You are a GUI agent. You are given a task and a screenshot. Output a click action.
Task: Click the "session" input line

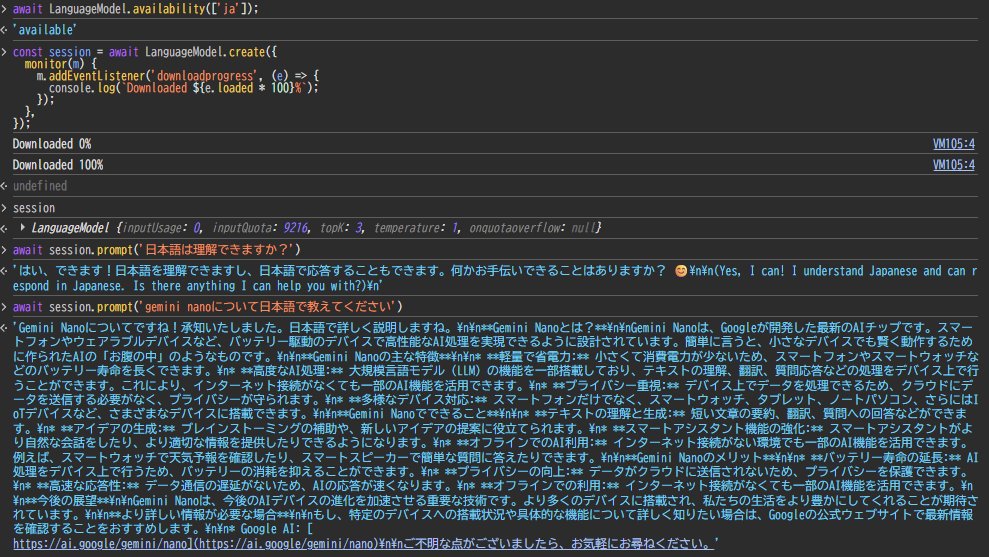(x=34, y=208)
